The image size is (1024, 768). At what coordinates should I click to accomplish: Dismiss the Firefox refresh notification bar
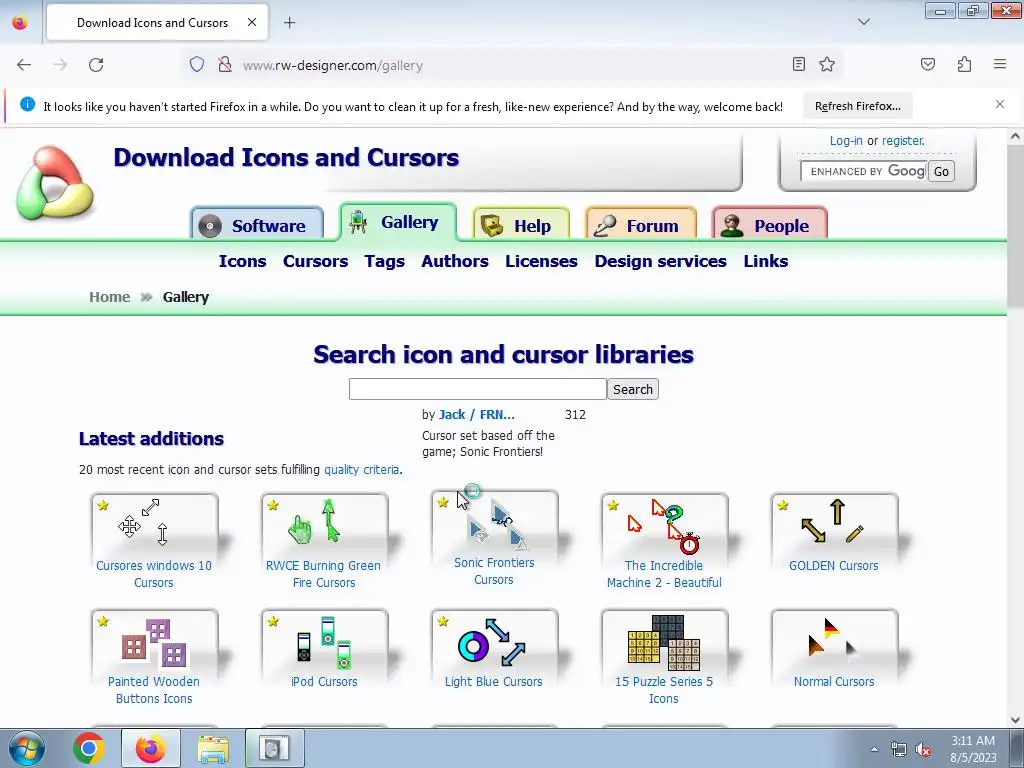click(x=999, y=104)
